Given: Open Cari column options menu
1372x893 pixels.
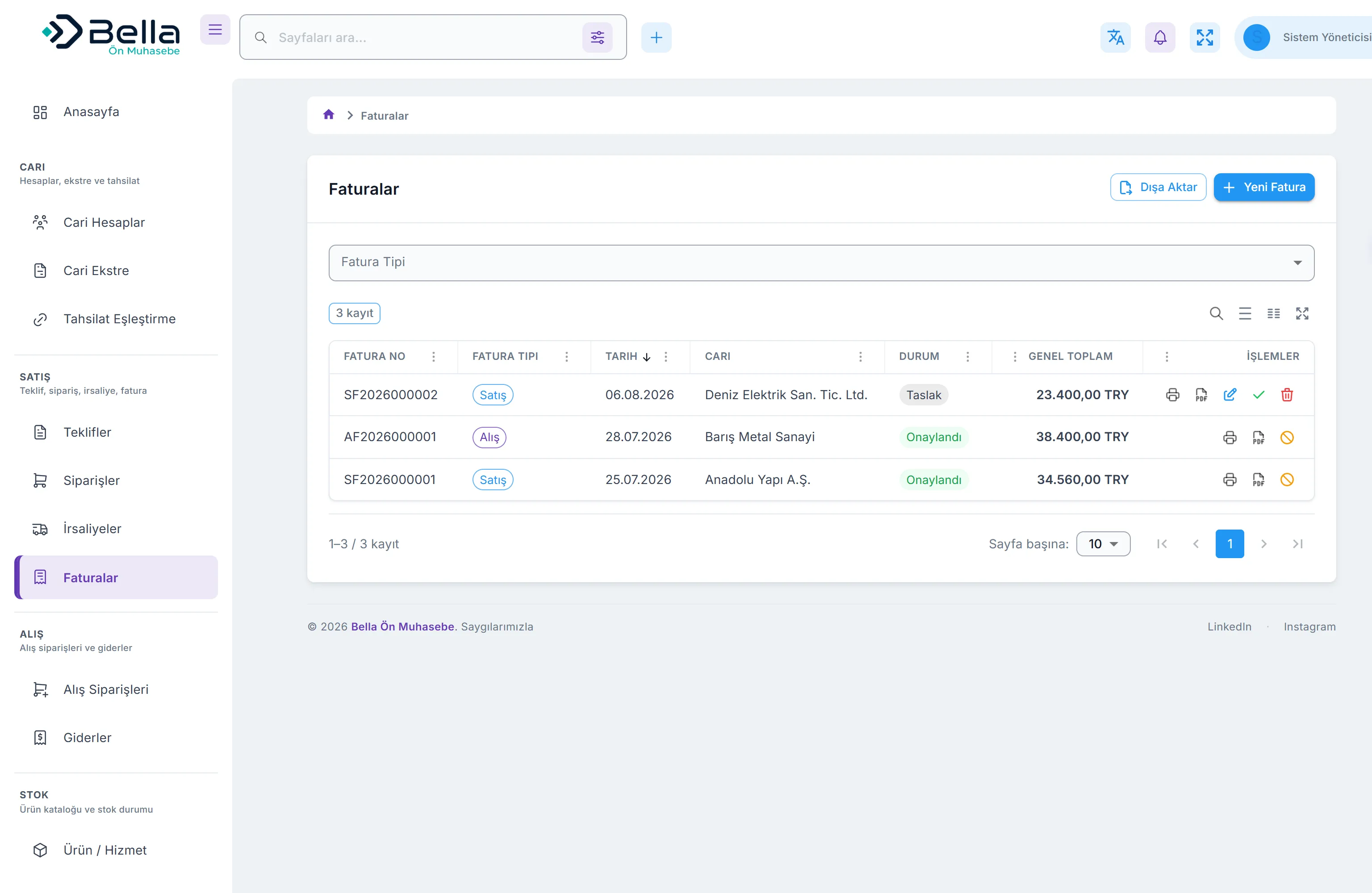Looking at the screenshot, I should click(x=860, y=357).
